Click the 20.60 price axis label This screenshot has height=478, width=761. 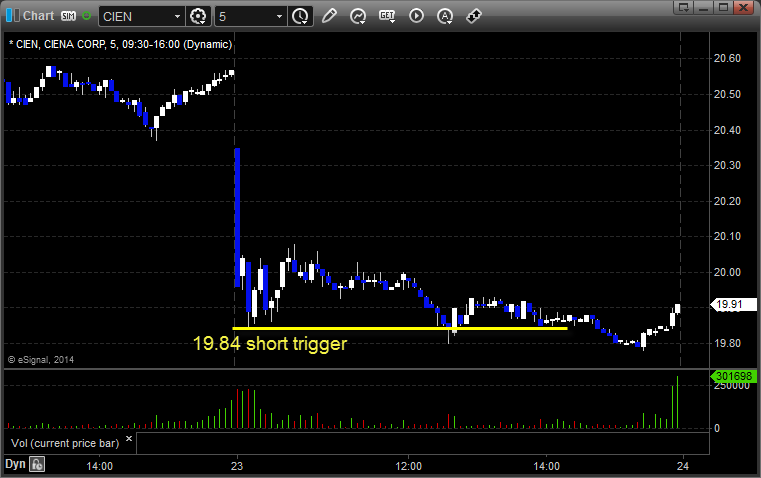tap(727, 58)
